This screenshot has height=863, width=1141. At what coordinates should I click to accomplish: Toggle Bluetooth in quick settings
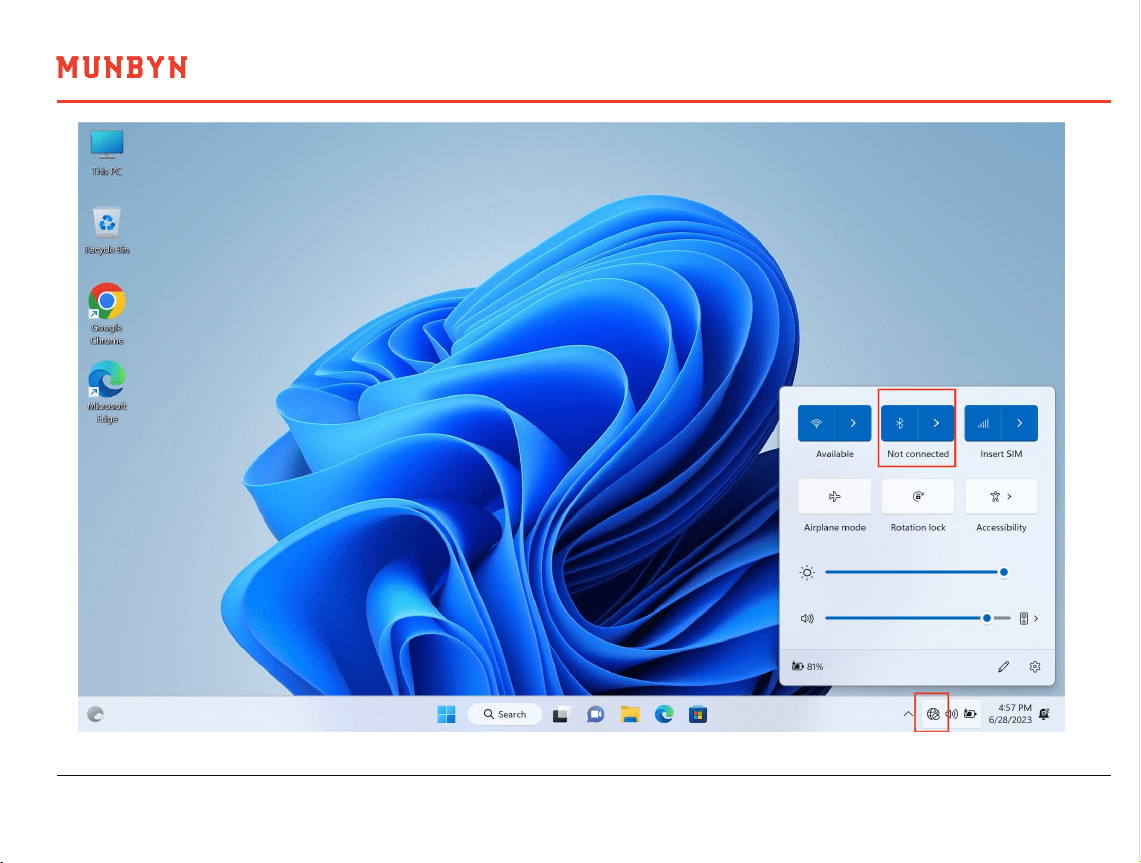click(x=899, y=423)
